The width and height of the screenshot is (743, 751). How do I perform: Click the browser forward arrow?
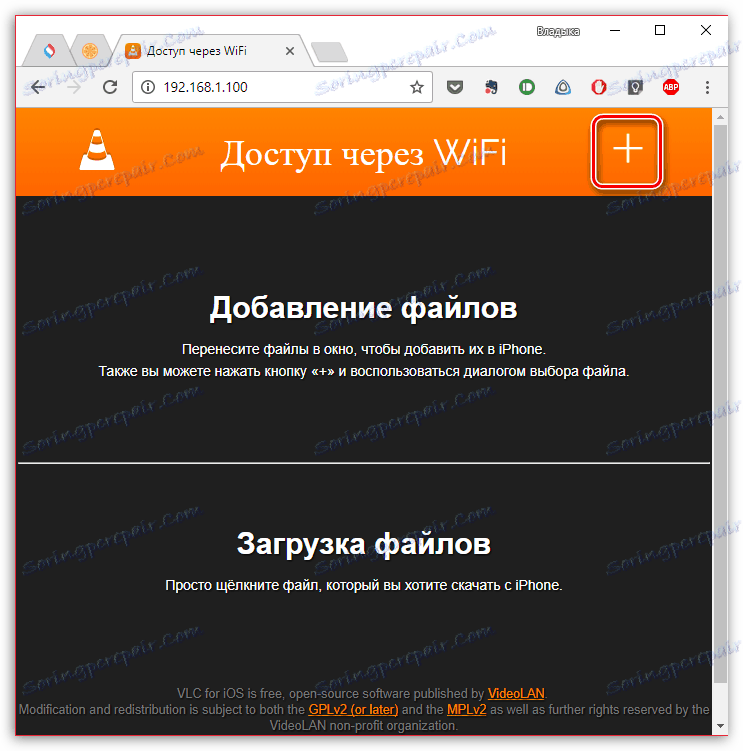click(74, 87)
